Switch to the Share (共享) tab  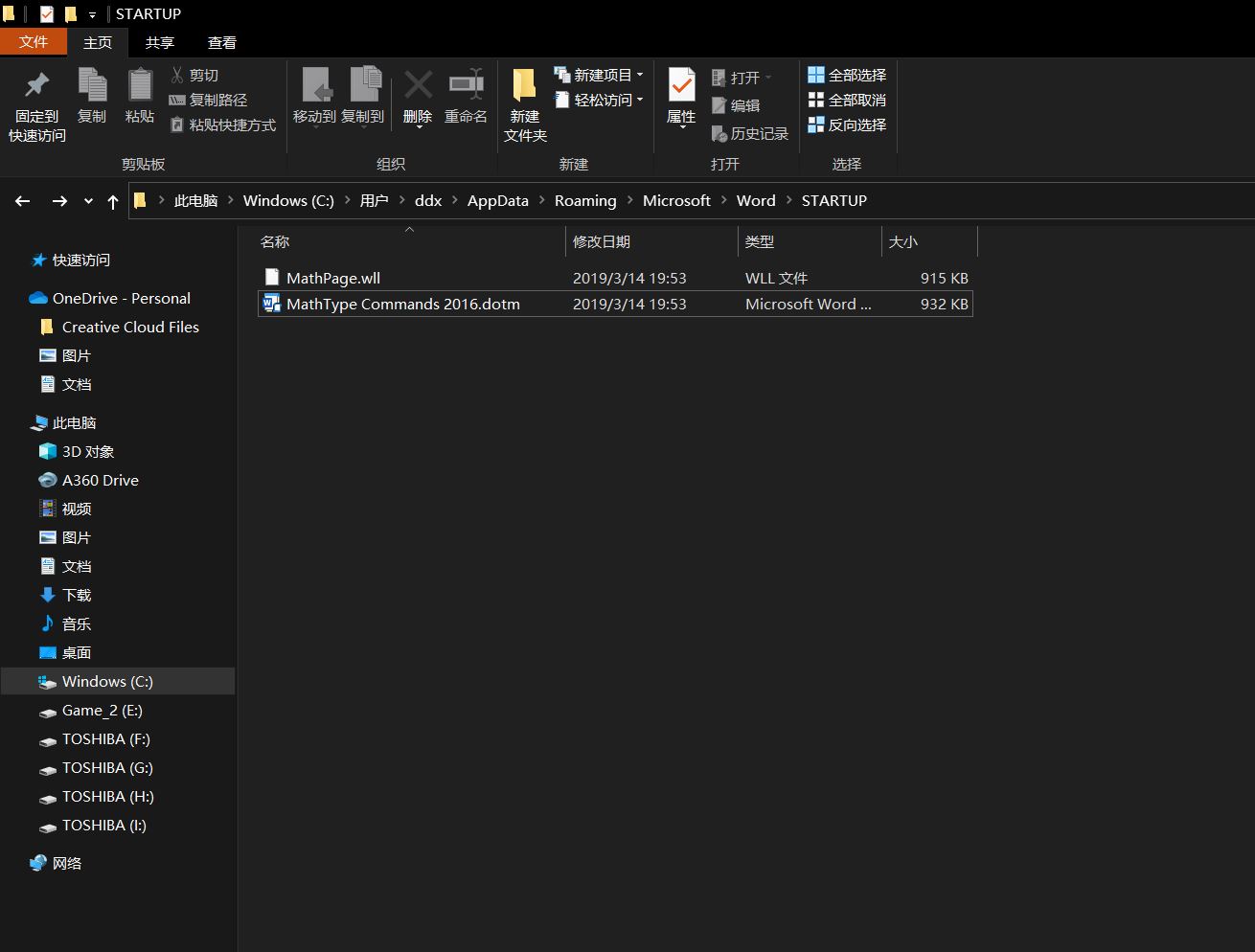pyautogui.click(x=160, y=42)
